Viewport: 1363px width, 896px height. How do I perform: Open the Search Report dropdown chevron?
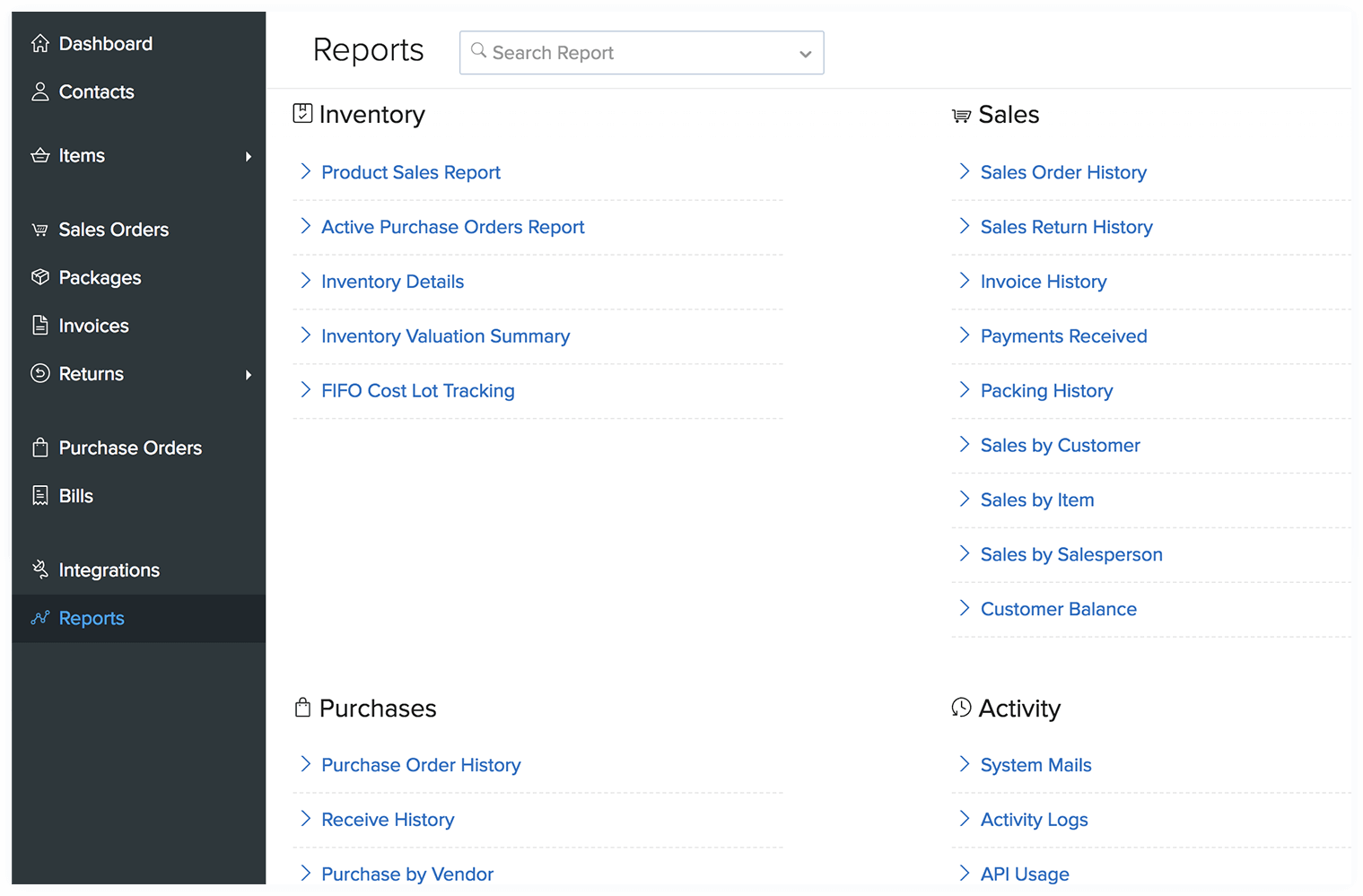pos(805,53)
